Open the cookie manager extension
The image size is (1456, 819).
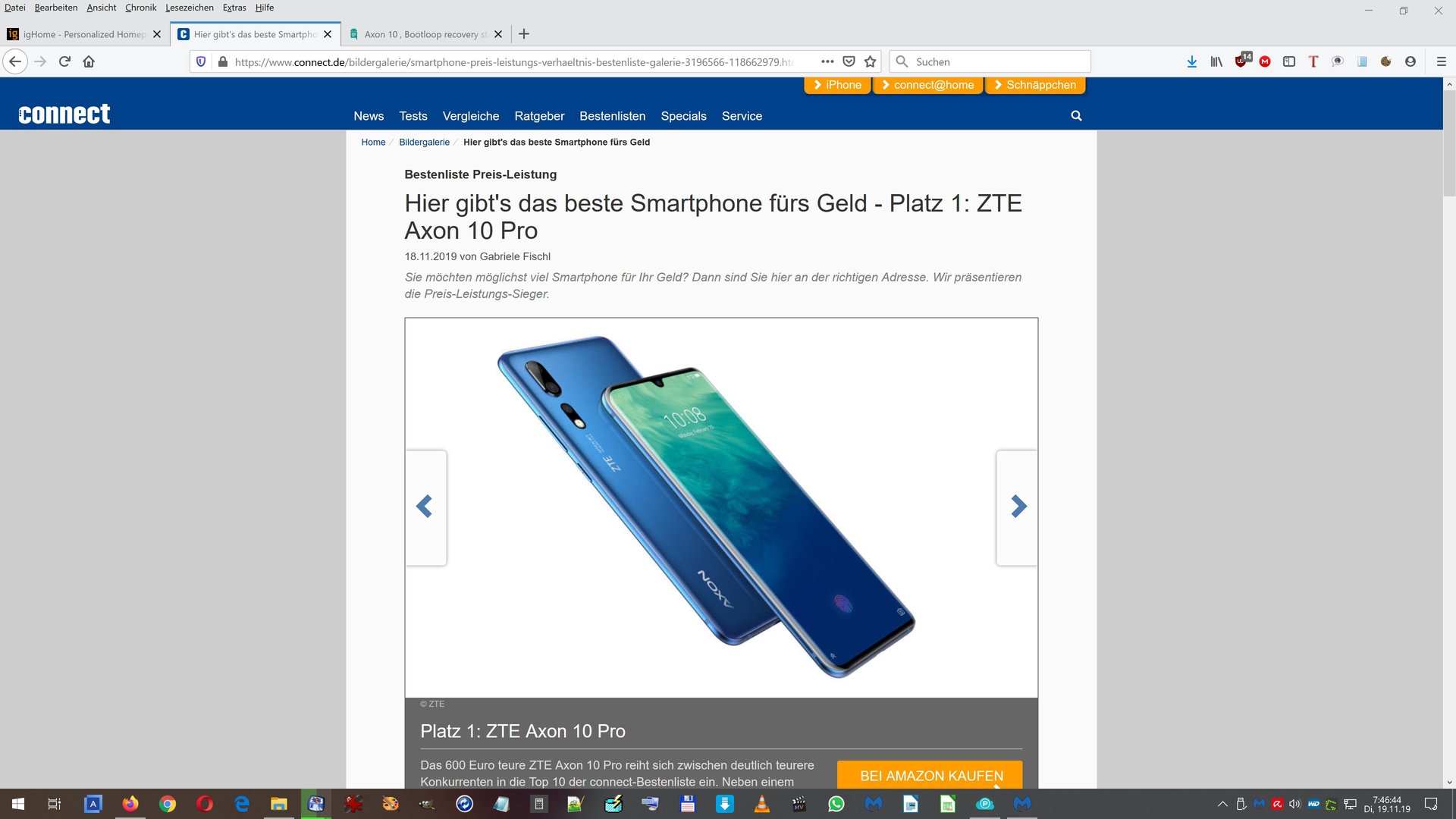pos(1386,61)
